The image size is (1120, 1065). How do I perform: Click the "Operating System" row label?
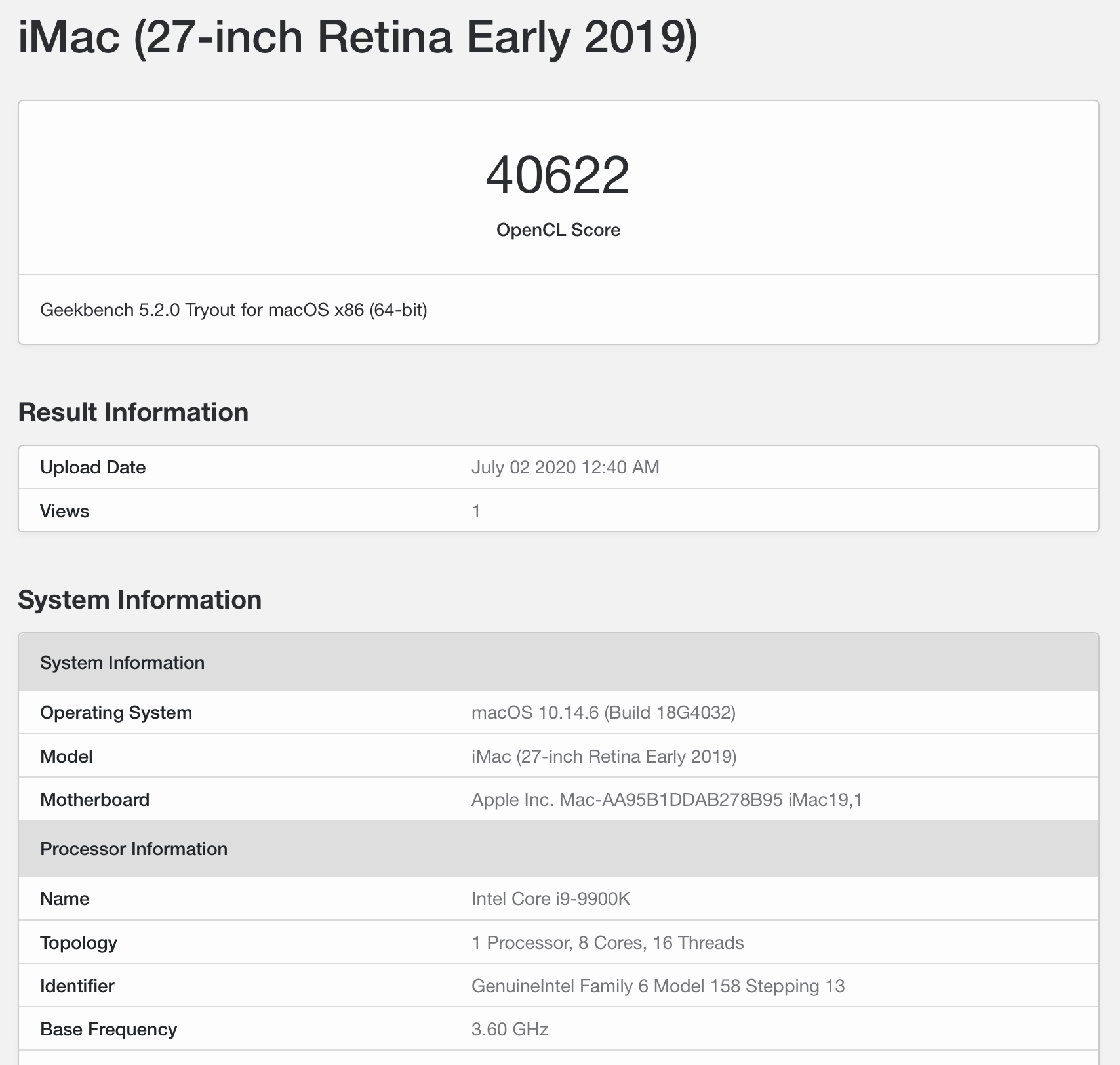tap(116, 713)
